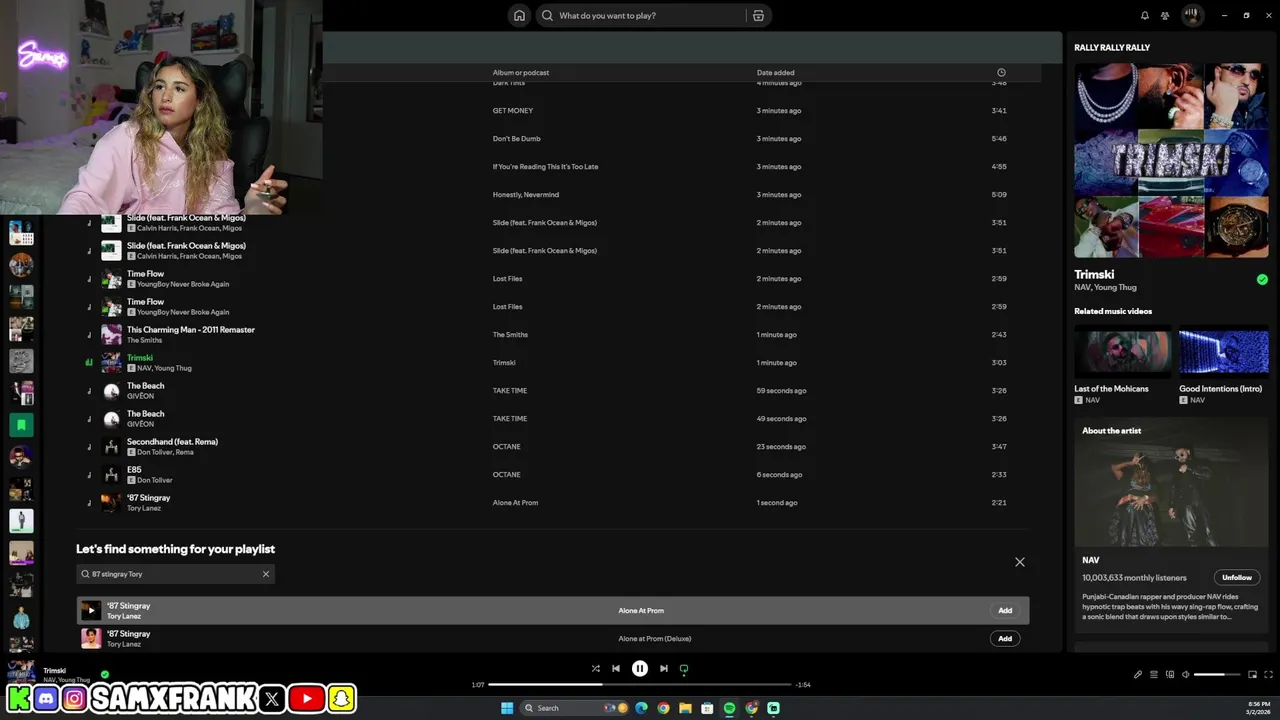Viewport: 1280px width, 720px height.
Task: Click the Unfollow button for NAV
Action: 1237,577
